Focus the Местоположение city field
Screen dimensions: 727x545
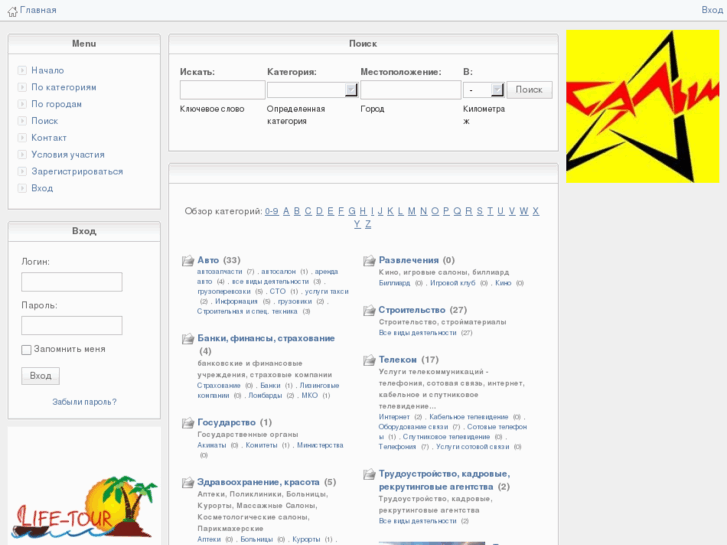pos(411,90)
